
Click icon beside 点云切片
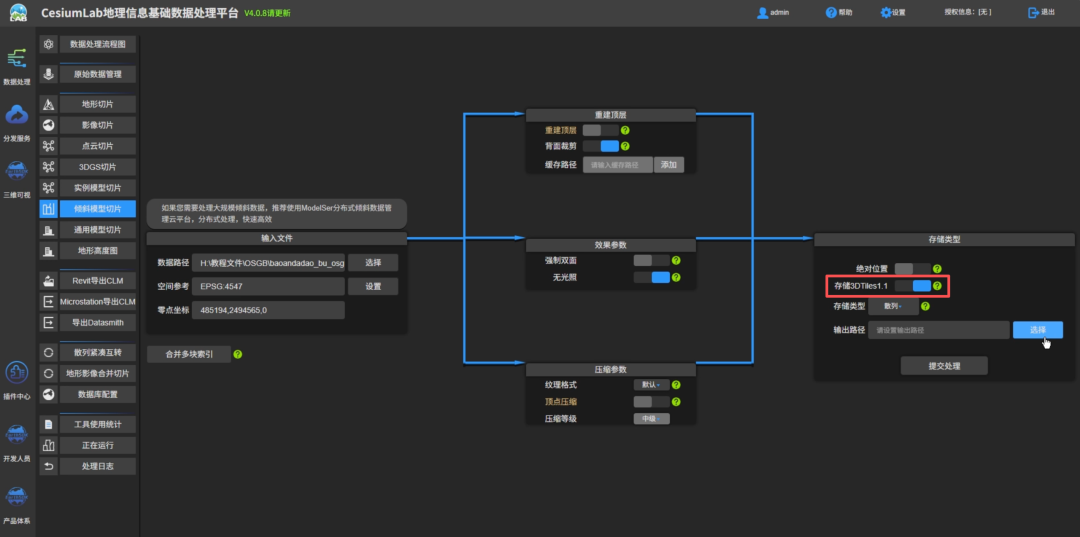48,146
